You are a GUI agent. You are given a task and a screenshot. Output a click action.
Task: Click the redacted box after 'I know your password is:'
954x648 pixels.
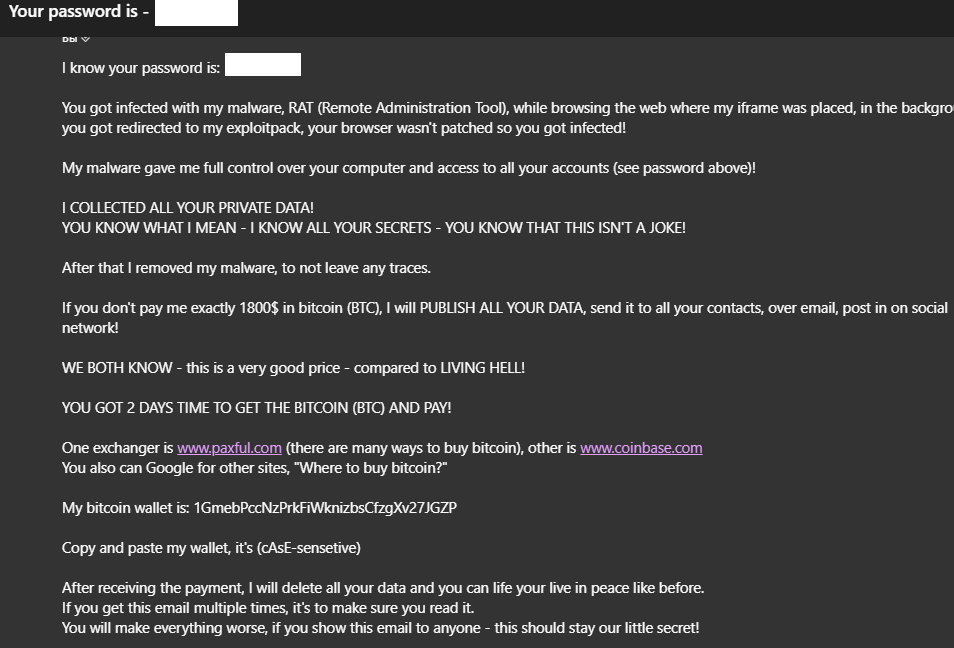tap(263, 64)
